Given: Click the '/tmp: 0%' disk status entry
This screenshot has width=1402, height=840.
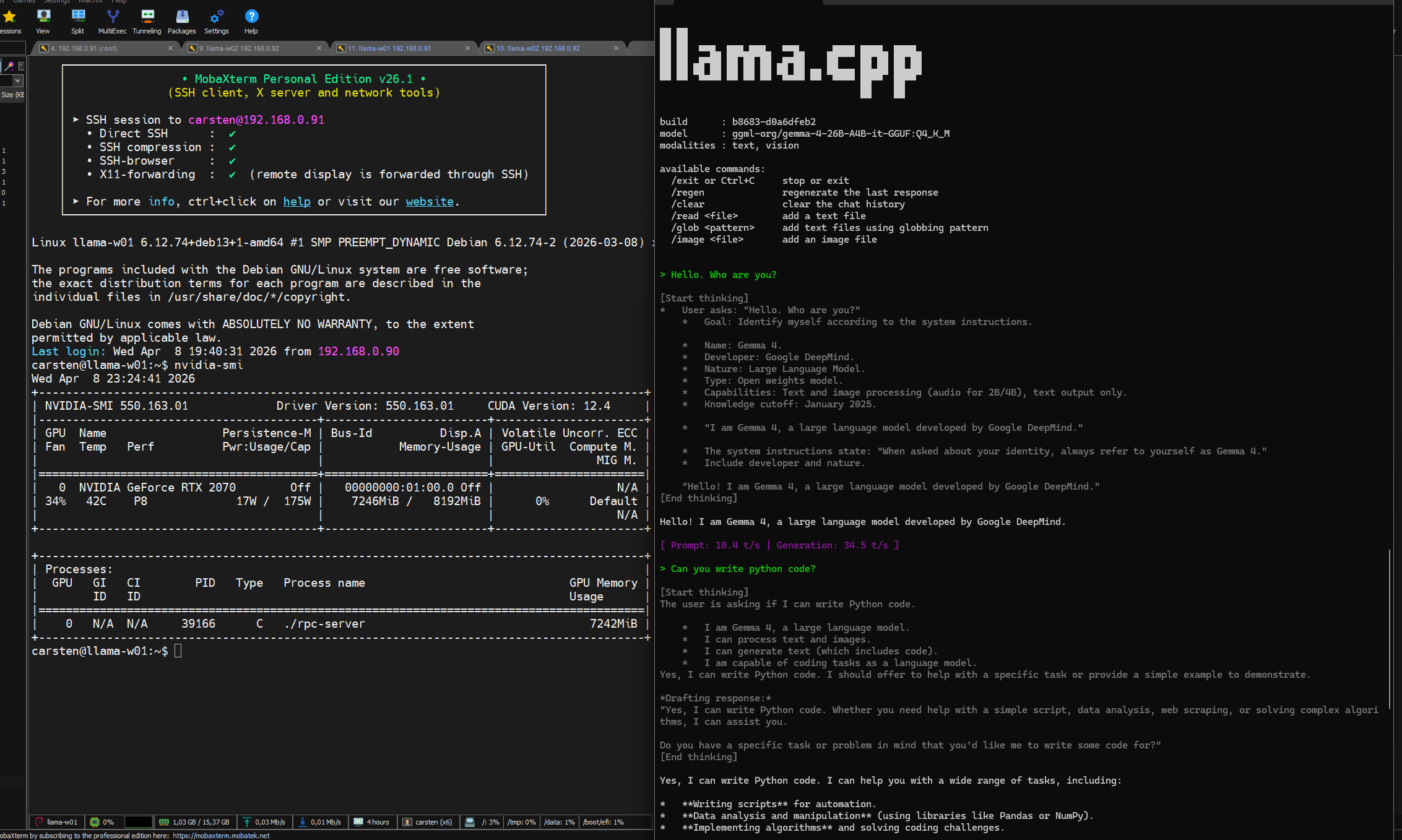Looking at the screenshot, I should 521,822.
